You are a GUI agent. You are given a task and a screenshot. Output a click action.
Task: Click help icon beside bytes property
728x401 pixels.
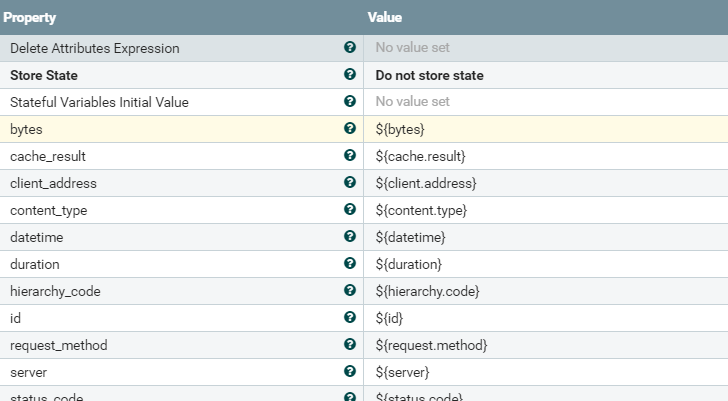click(350, 128)
